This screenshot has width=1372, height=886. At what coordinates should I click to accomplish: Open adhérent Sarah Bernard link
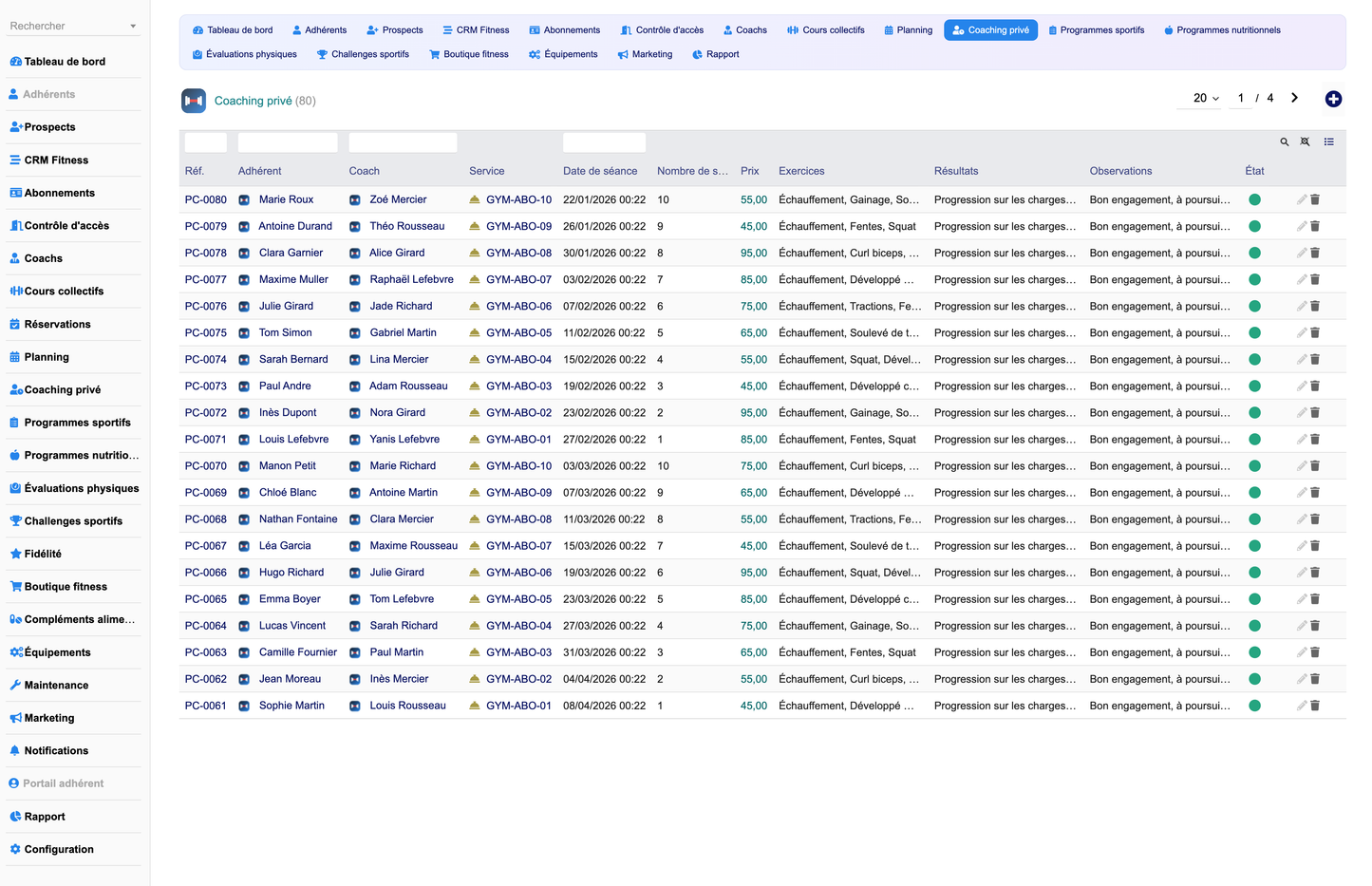click(x=293, y=359)
